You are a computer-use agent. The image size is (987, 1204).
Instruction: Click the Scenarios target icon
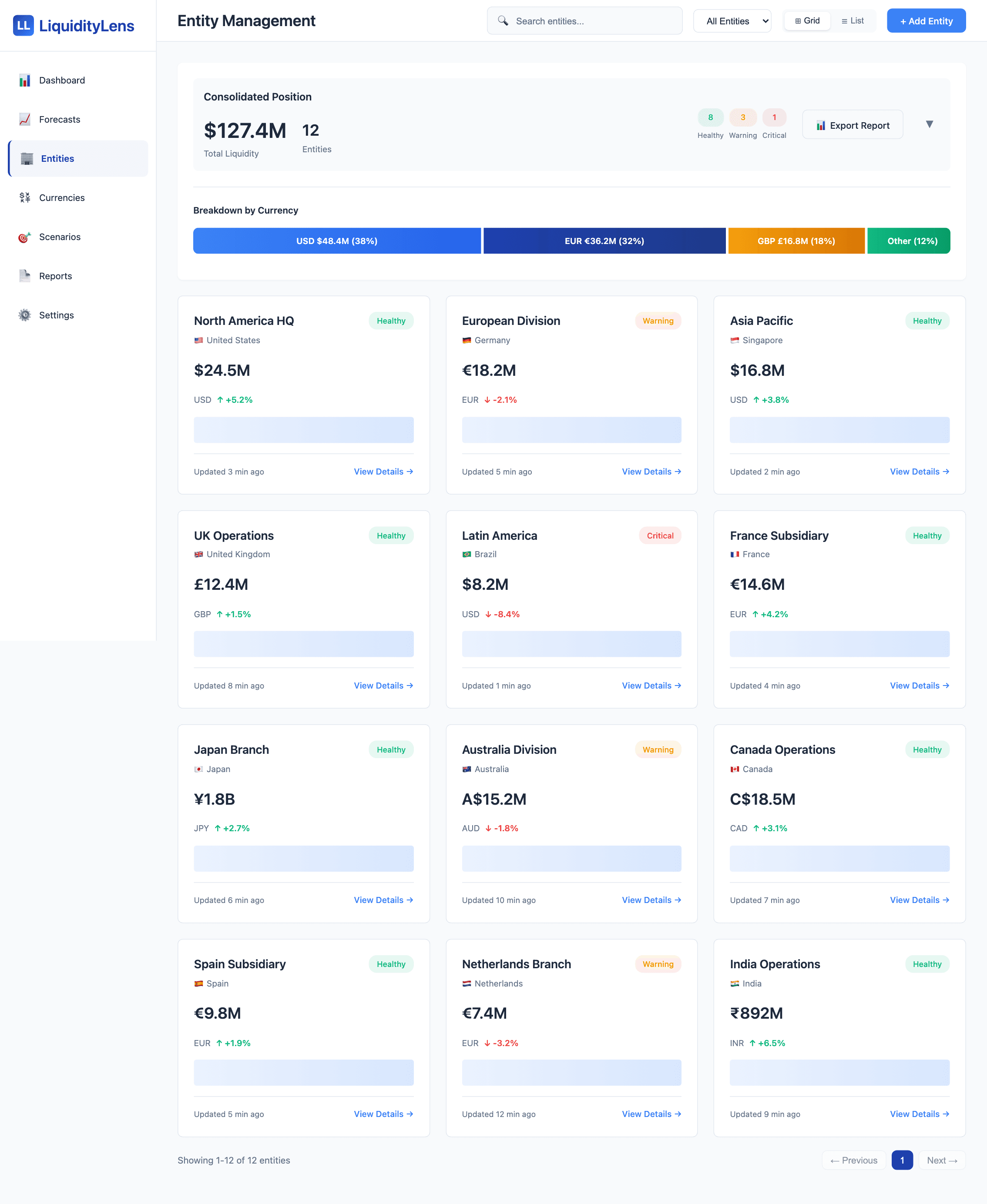point(24,237)
